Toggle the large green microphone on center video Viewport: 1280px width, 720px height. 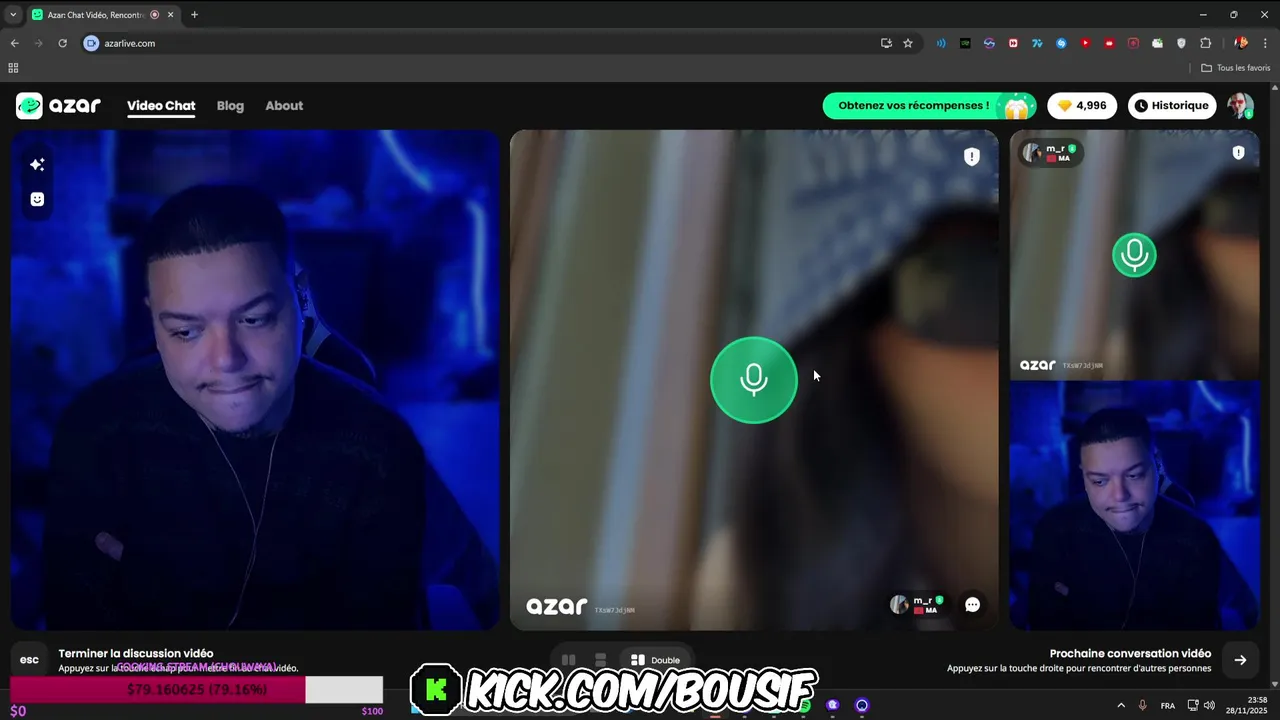tap(753, 380)
